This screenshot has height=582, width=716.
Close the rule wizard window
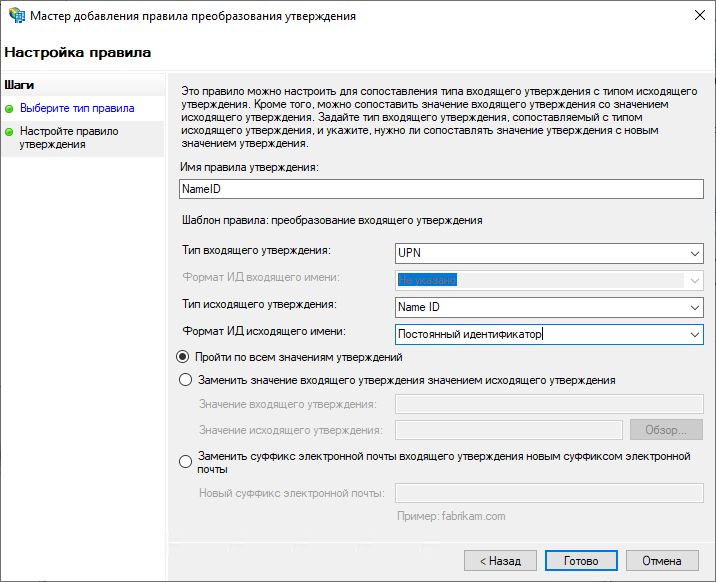point(692,16)
